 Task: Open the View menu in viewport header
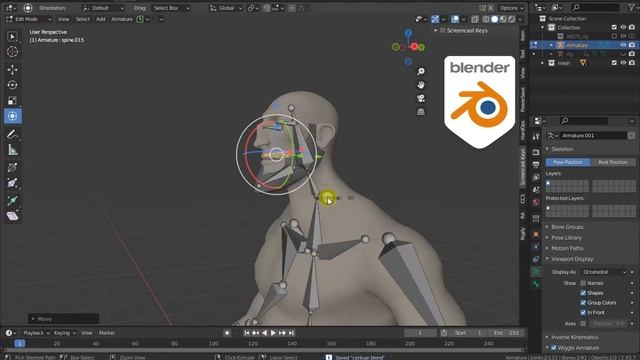(x=63, y=19)
